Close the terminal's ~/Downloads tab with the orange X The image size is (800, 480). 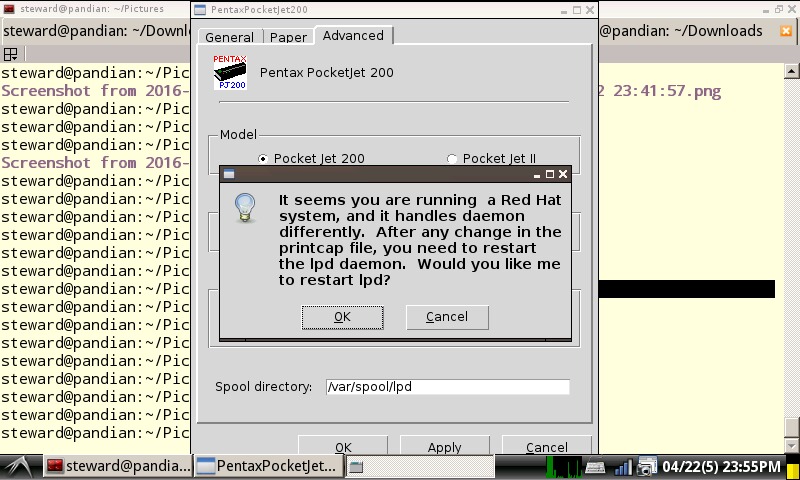[786, 31]
